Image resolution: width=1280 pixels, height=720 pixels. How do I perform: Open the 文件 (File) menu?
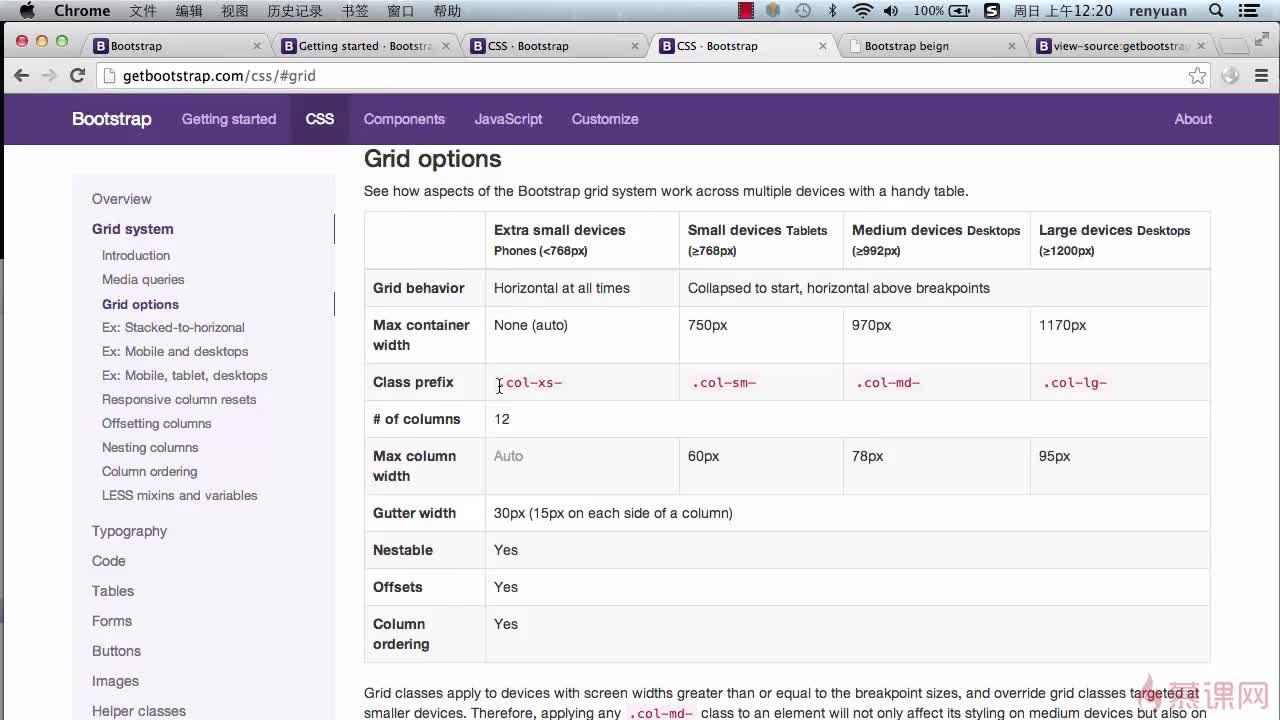[x=143, y=11]
